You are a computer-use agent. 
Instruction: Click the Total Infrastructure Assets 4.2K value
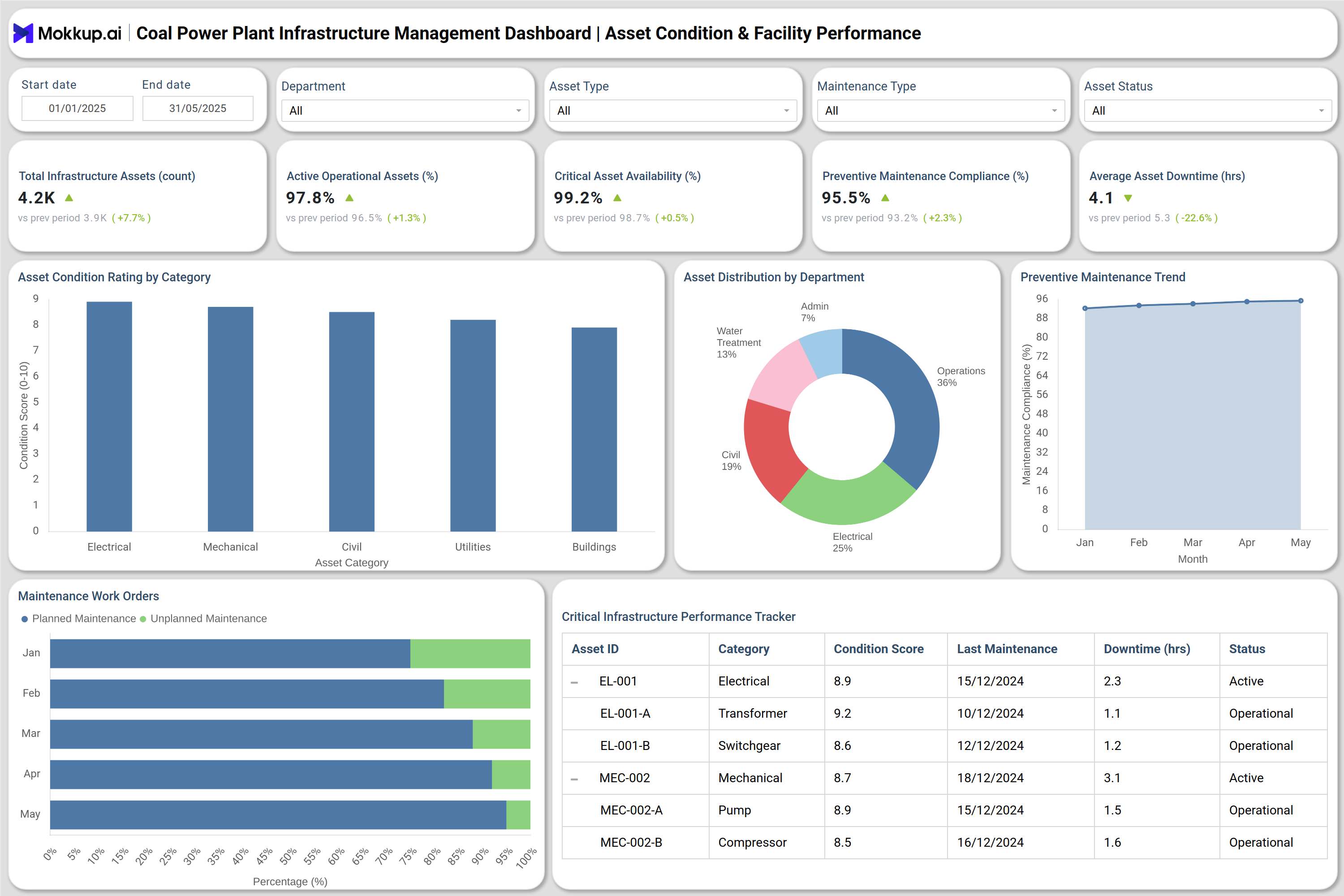(x=37, y=198)
